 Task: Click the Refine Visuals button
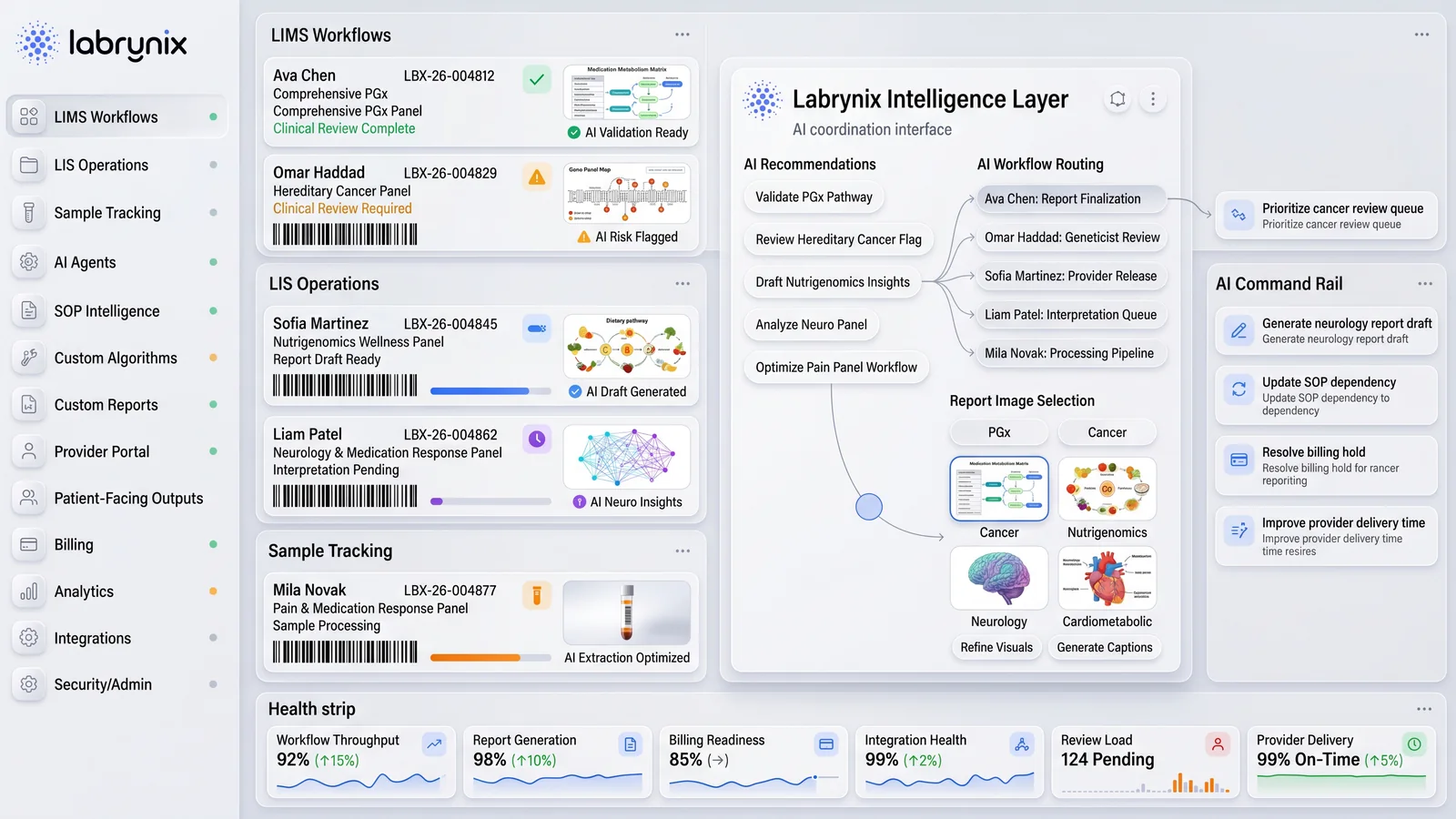coord(996,648)
